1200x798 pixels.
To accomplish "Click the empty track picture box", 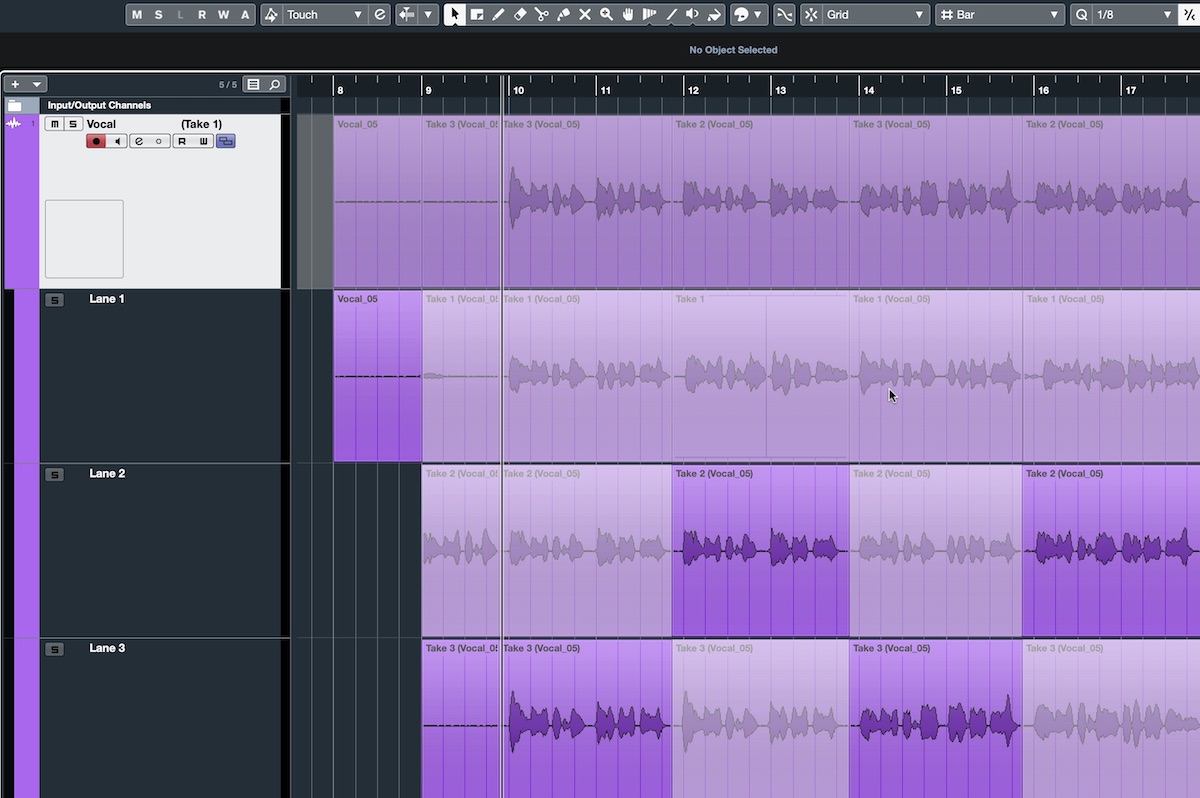I will click(84, 239).
